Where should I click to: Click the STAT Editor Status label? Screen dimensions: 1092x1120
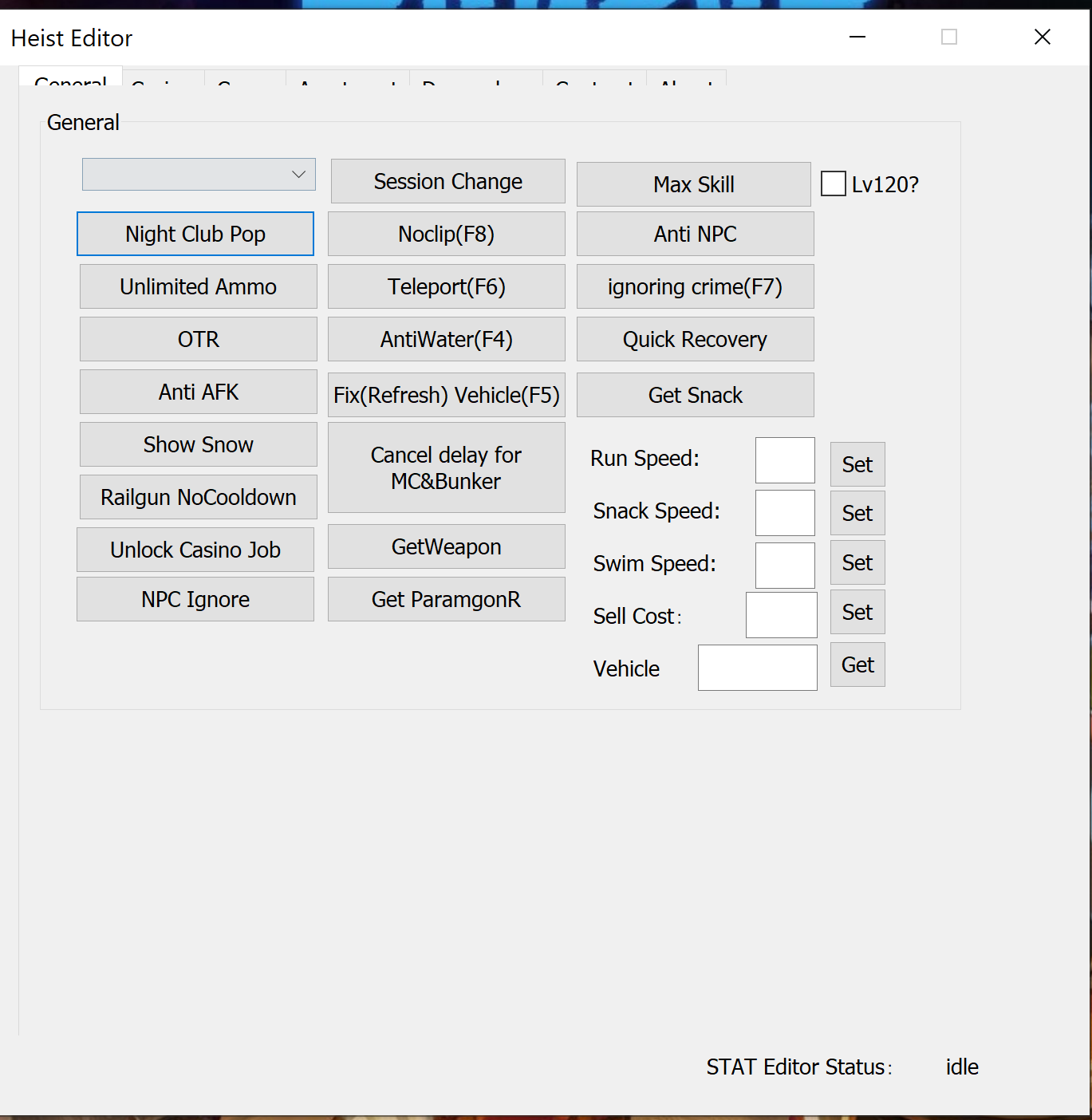[798, 1067]
